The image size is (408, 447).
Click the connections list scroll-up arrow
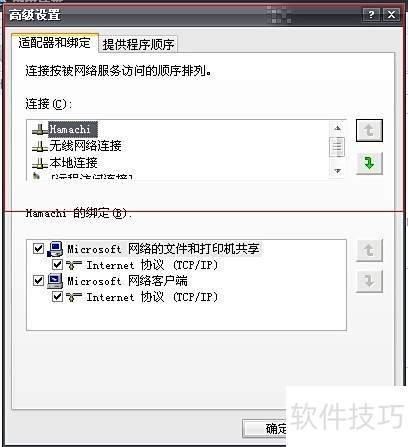click(337, 128)
